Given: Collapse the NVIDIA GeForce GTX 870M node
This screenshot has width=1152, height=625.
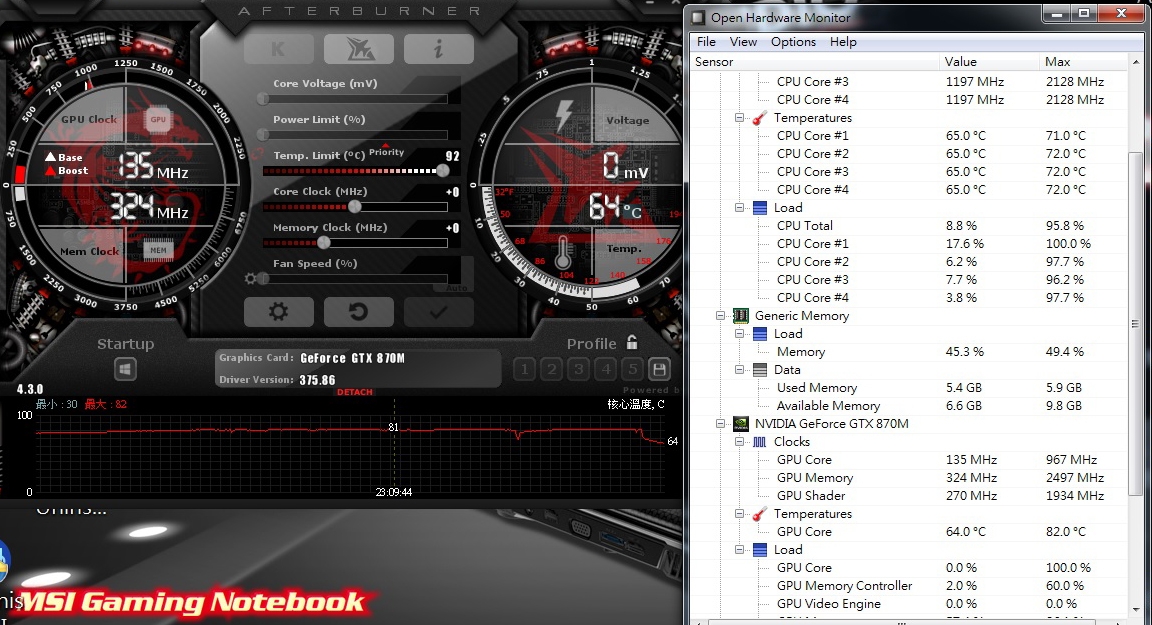Looking at the screenshot, I should click(x=721, y=424).
